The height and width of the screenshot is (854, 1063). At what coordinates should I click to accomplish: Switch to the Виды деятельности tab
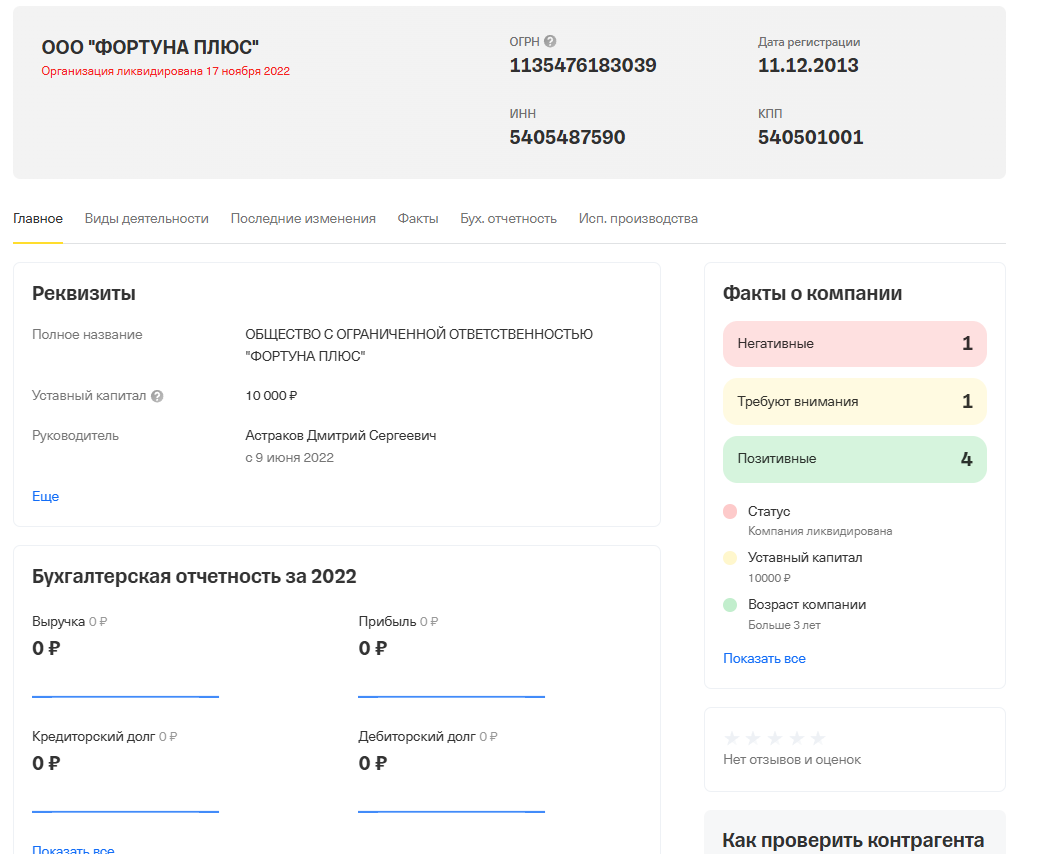(x=146, y=218)
